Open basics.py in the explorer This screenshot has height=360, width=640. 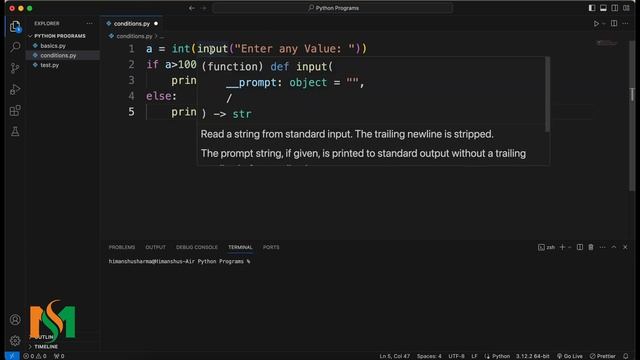click(x=53, y=46)
